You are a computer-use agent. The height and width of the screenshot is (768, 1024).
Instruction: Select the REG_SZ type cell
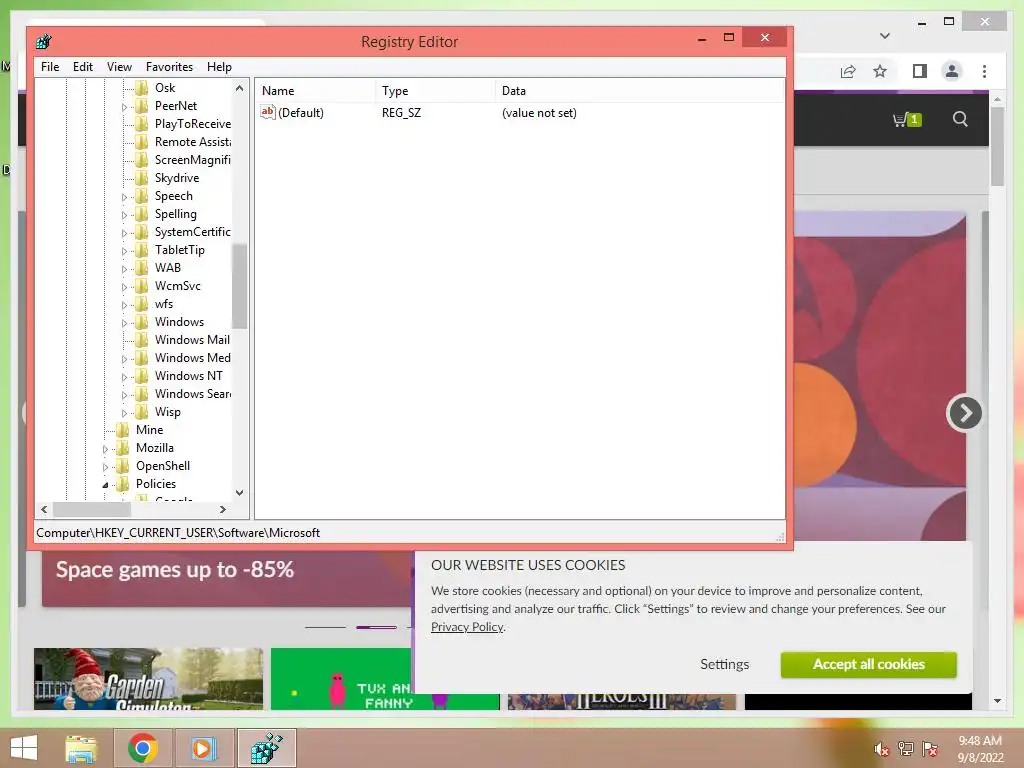tap(402, 112)
